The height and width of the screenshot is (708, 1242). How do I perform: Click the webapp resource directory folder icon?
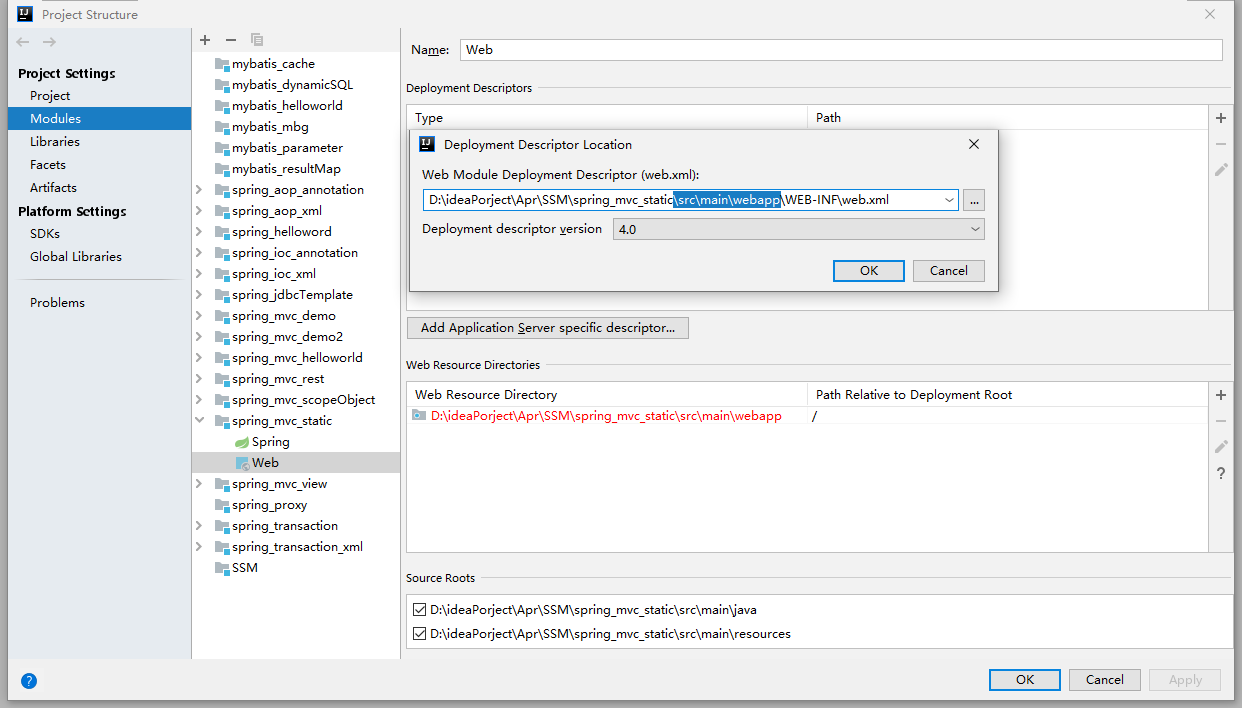tap(419, 415)
